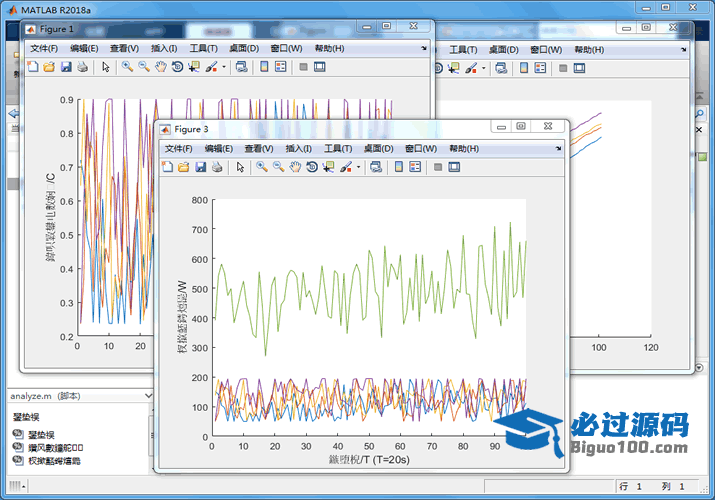Select Data Cursor tool in Figure 3

tap(328, 167)
